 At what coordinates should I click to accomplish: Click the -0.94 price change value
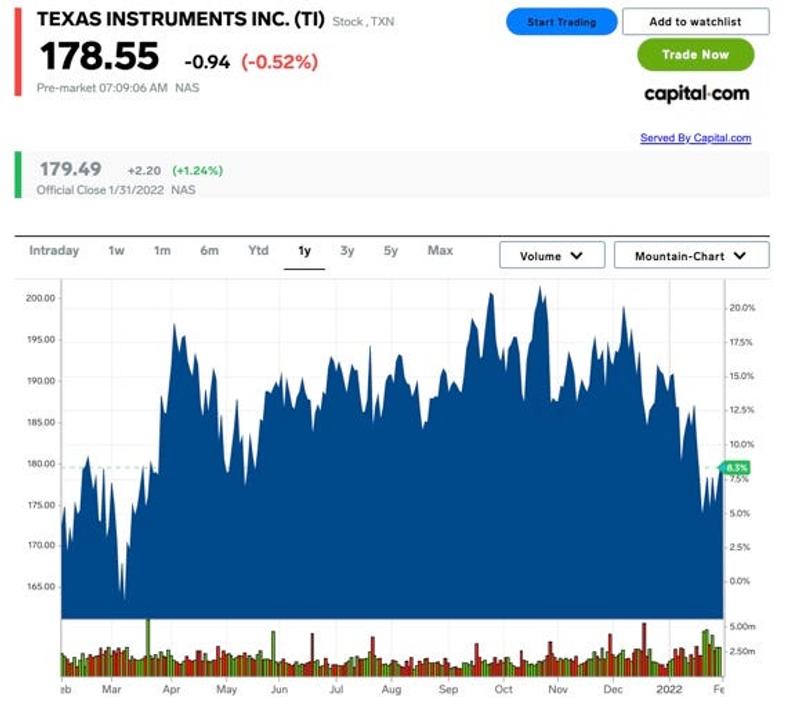click(x=207, y=62)
